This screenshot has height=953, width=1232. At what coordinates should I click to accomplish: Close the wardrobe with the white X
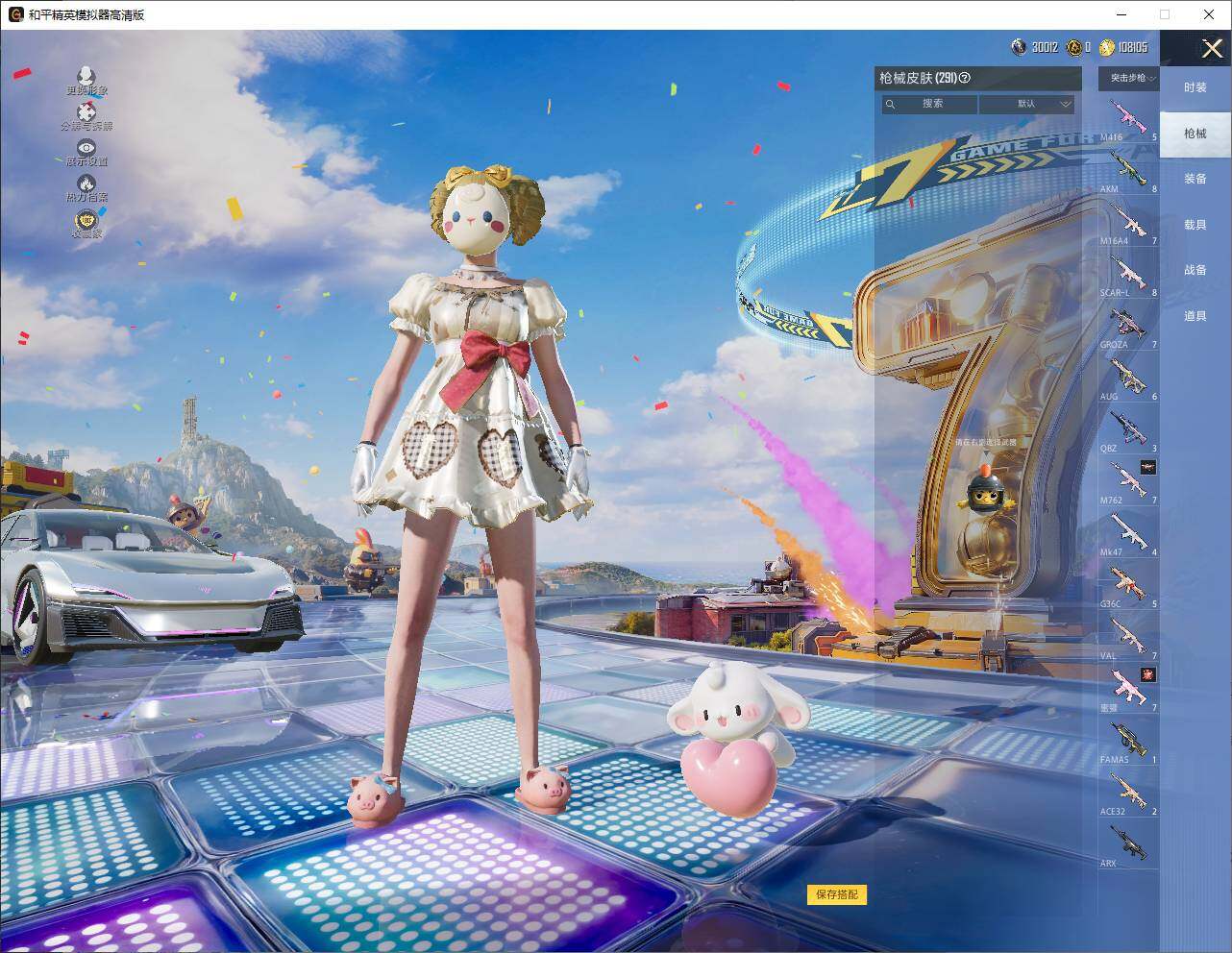coord(1213,48)
